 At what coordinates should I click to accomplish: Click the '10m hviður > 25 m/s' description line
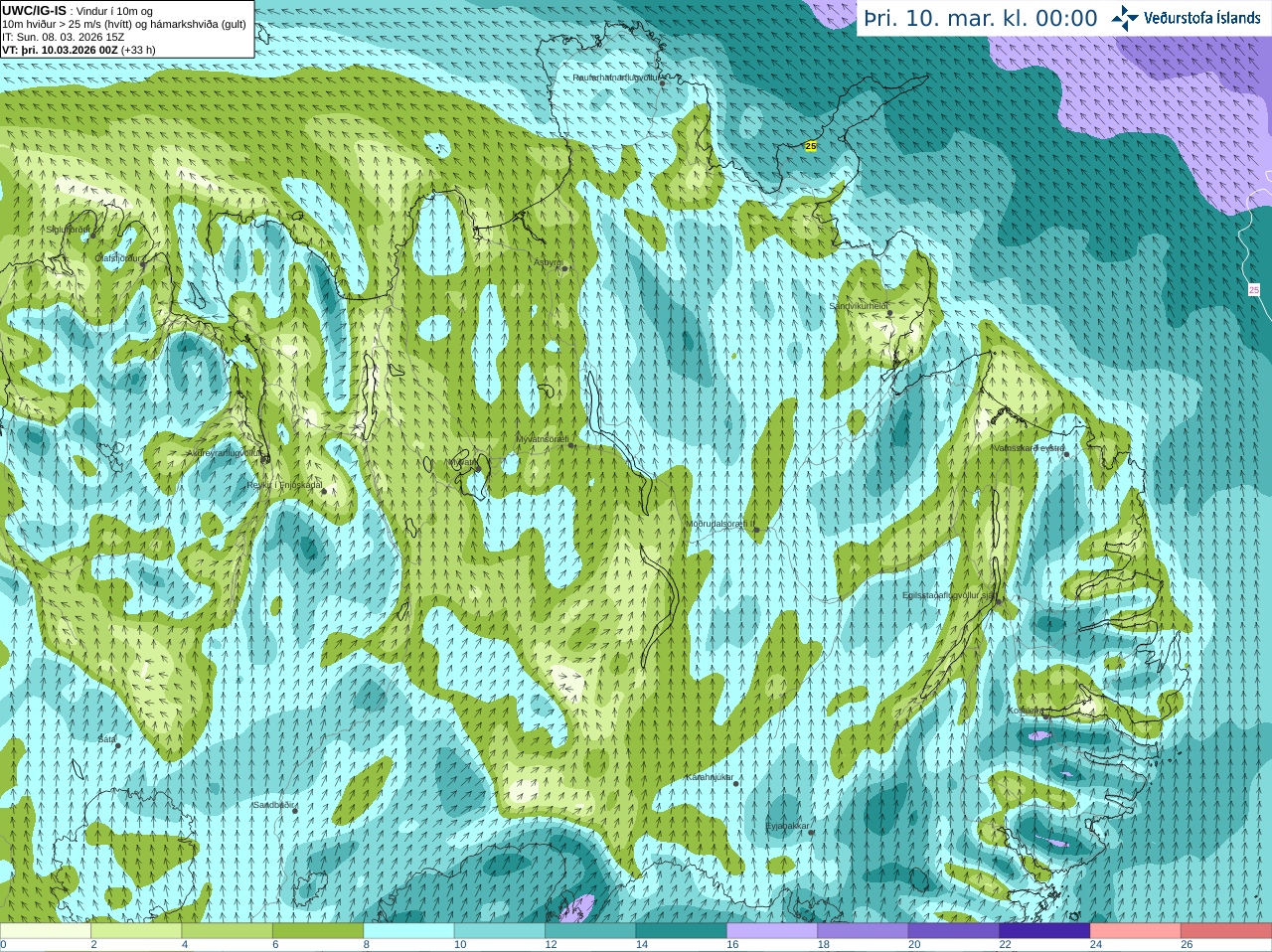[124, 24]
